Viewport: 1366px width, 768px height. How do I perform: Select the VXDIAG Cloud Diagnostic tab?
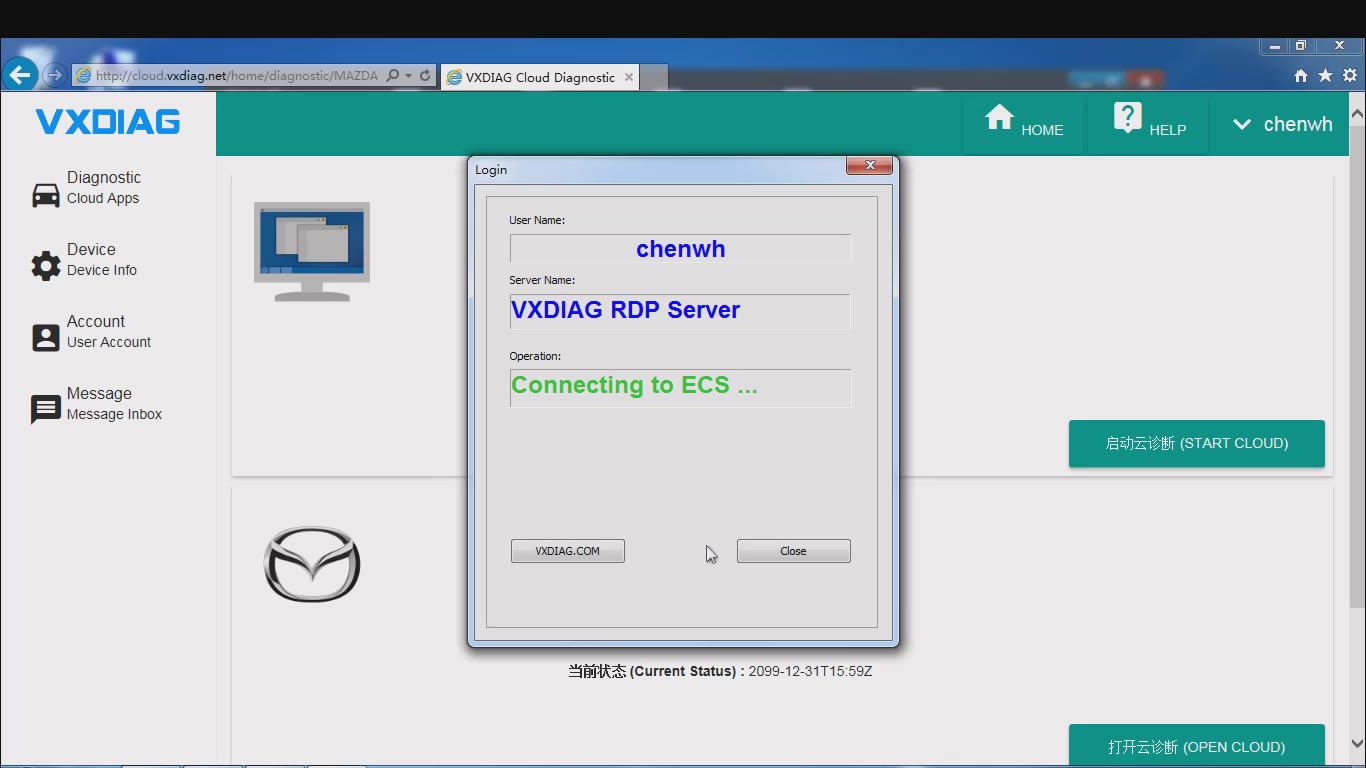tap(540, 77)
